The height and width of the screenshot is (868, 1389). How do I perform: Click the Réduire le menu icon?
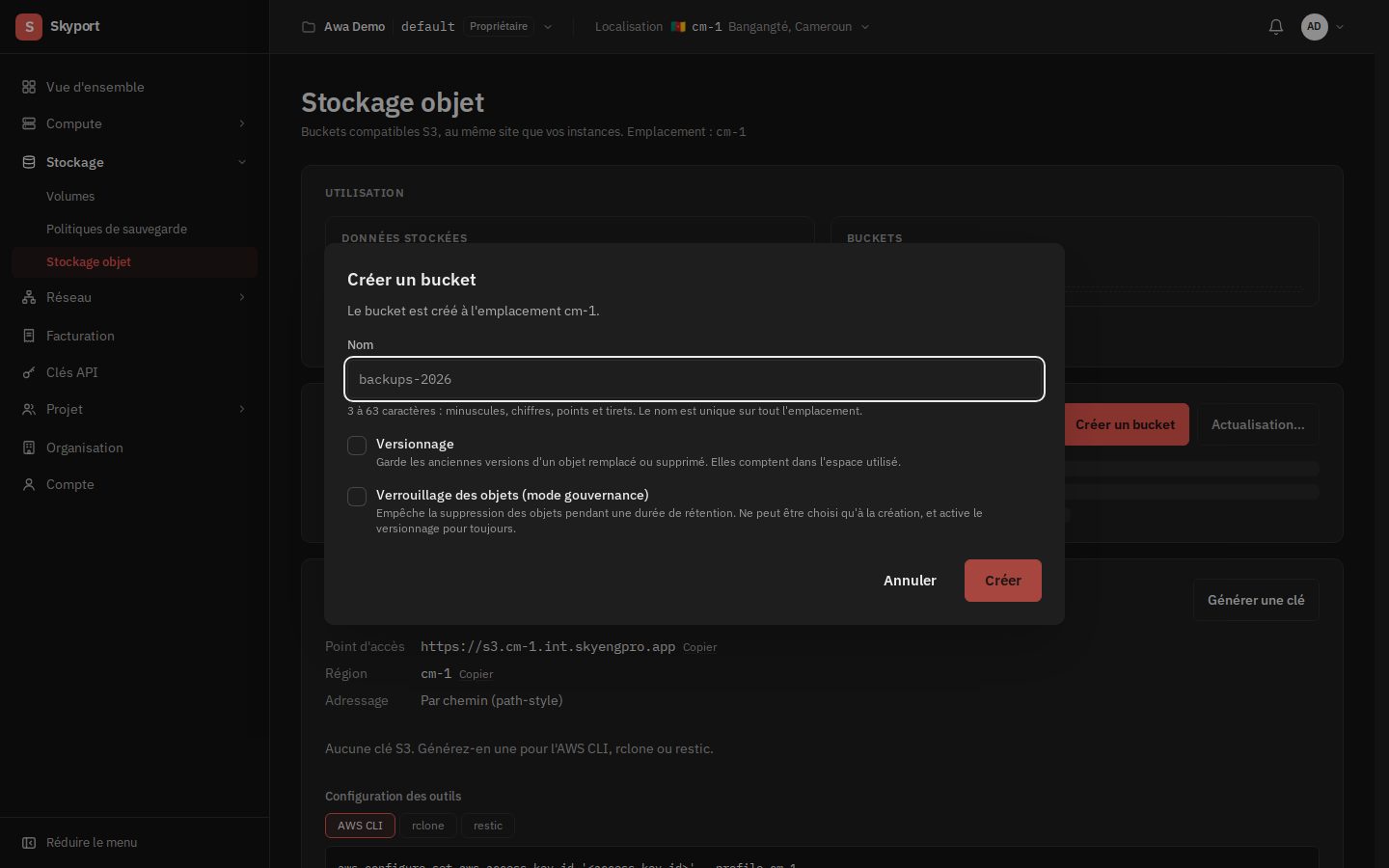coord(29,842)
